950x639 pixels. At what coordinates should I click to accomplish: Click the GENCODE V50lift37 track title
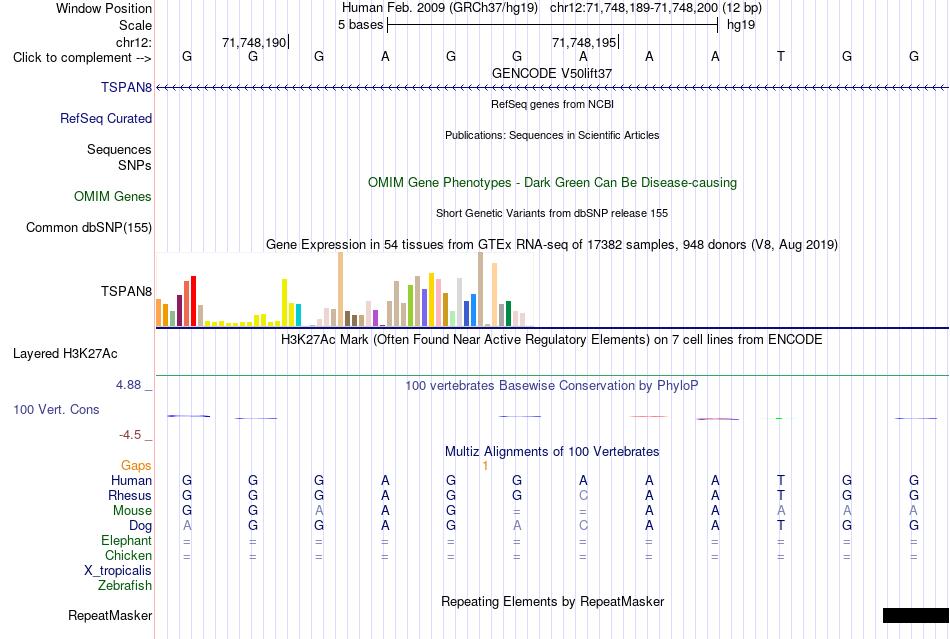(x=552, y=73)
